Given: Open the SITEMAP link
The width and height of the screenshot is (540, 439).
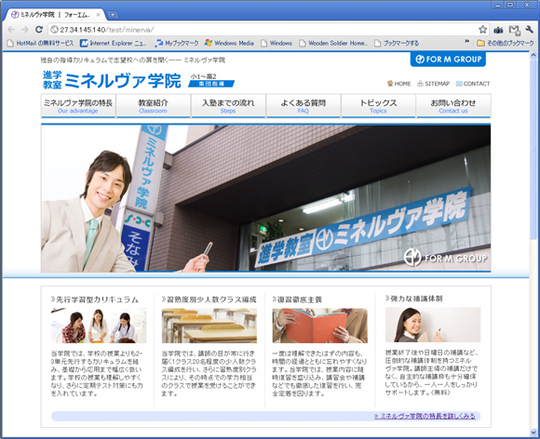Looking at the screenshot, I should tap(434, 83).
